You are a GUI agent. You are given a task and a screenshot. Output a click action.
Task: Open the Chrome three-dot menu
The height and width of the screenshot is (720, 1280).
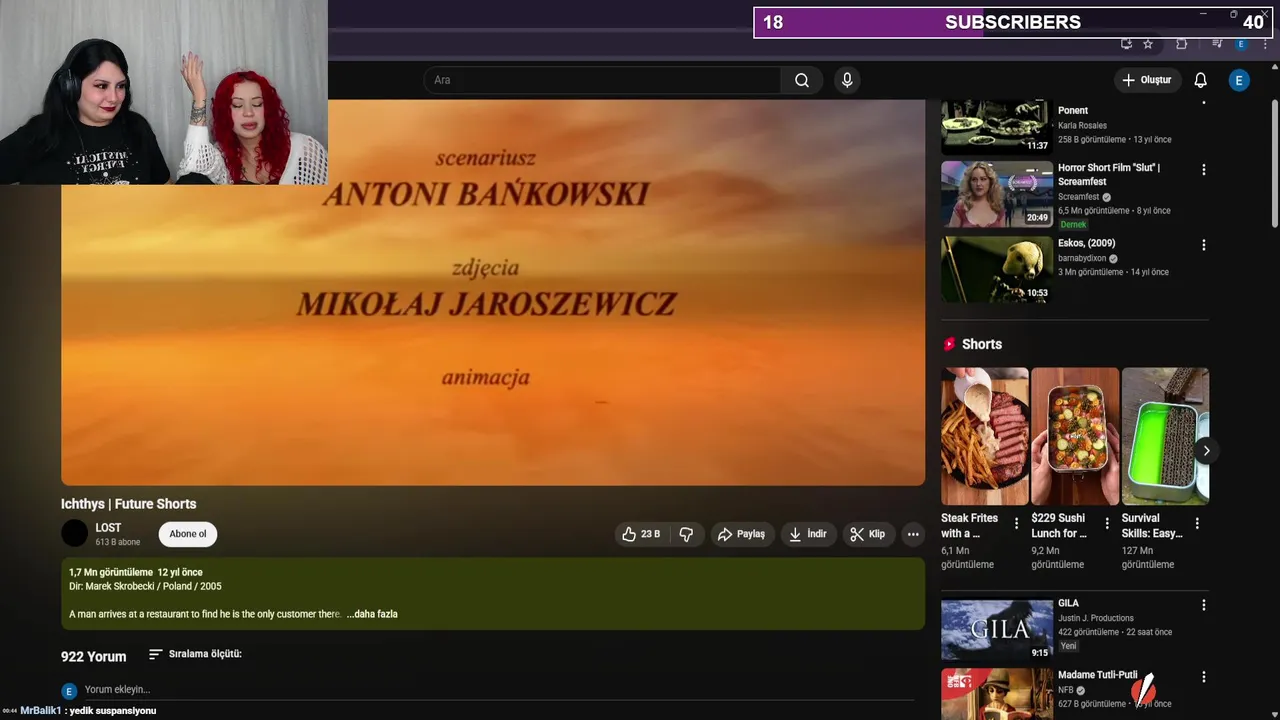[1265, 44]
